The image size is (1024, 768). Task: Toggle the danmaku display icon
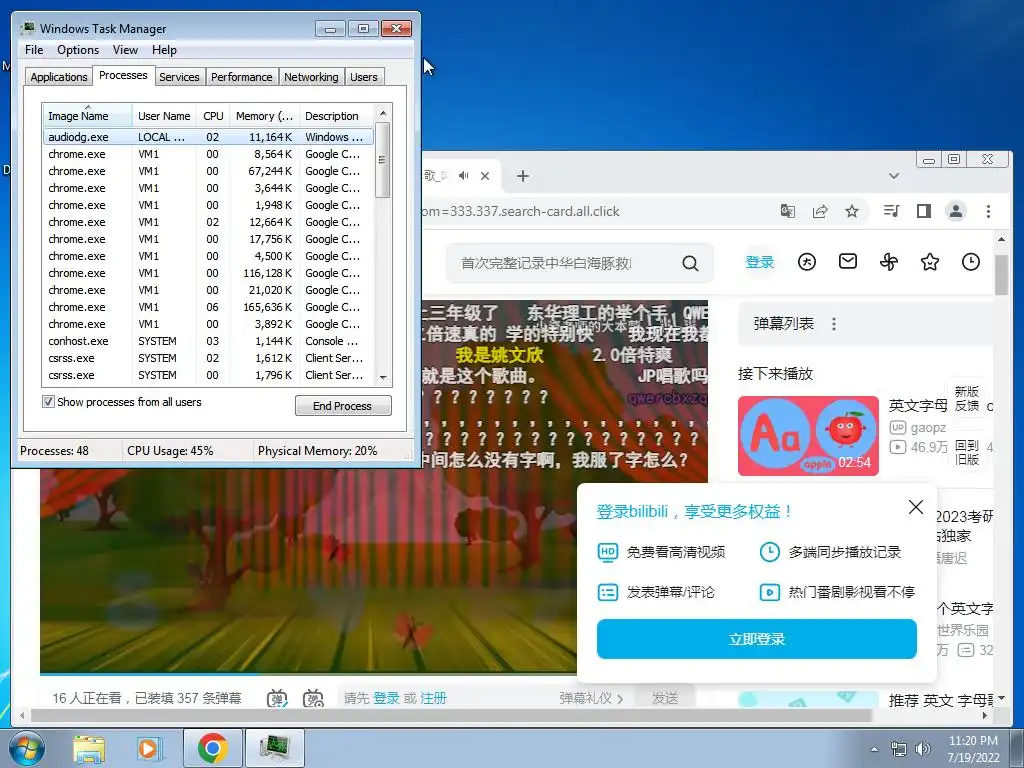click(x=278, y=699)
